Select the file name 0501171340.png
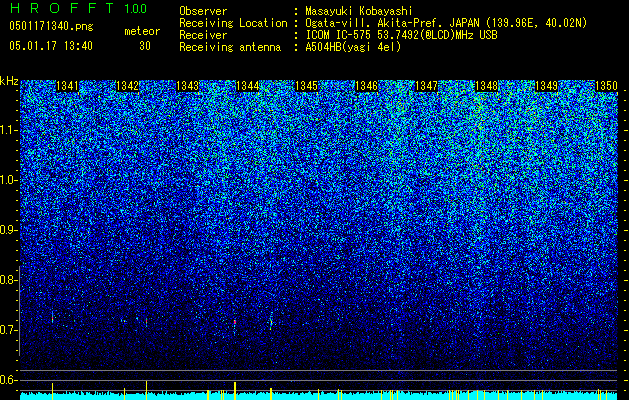The height and width of the screenshot is (400, 629). tap(51, 26)
